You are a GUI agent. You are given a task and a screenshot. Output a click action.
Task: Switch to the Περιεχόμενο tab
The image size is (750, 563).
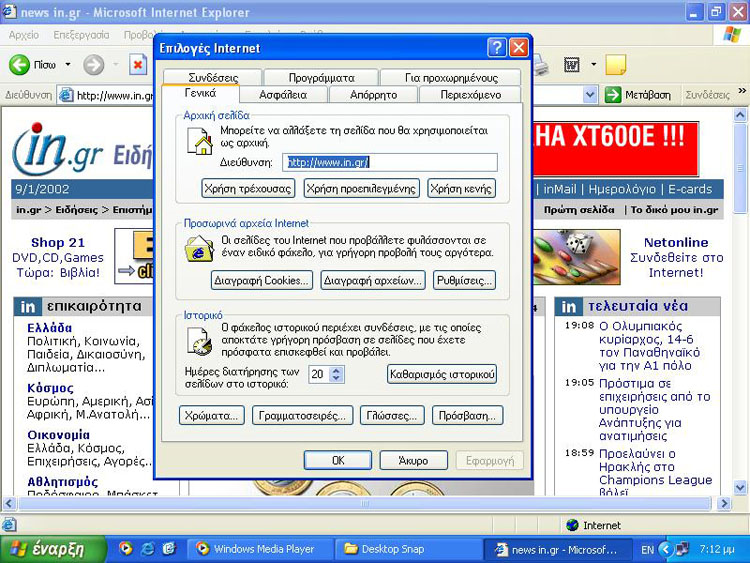click(x=470, y=95)
